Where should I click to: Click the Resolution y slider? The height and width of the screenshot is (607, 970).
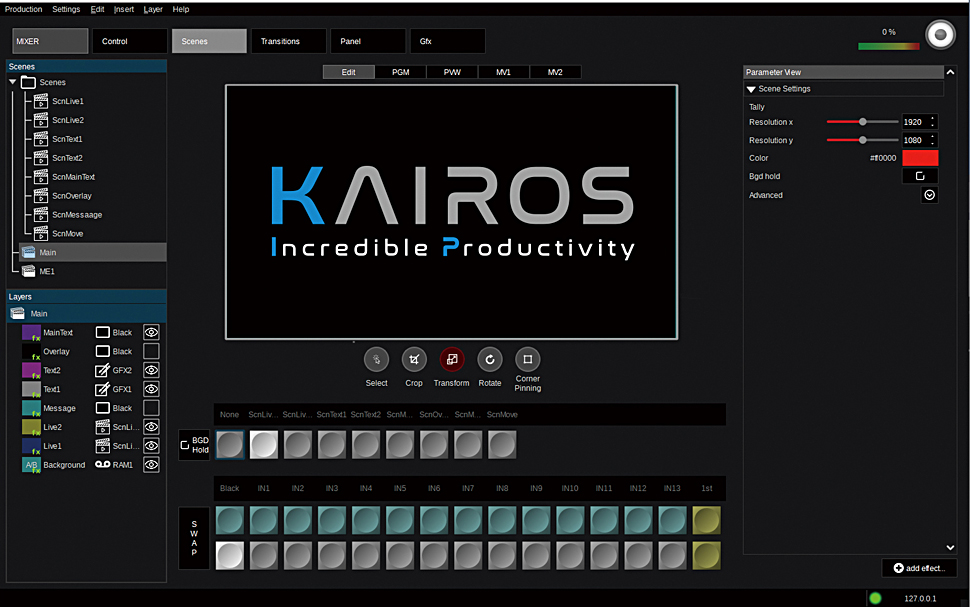[x=862, y=140]
